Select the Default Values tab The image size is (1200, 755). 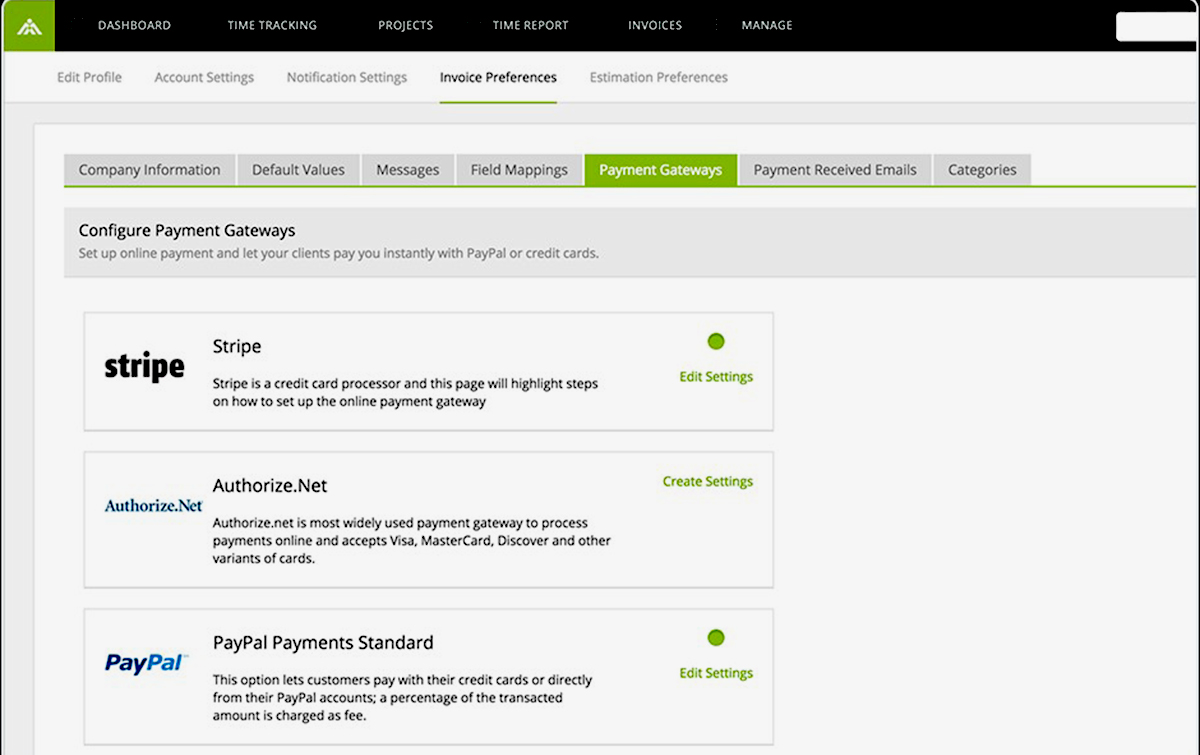tap(298, 170)
